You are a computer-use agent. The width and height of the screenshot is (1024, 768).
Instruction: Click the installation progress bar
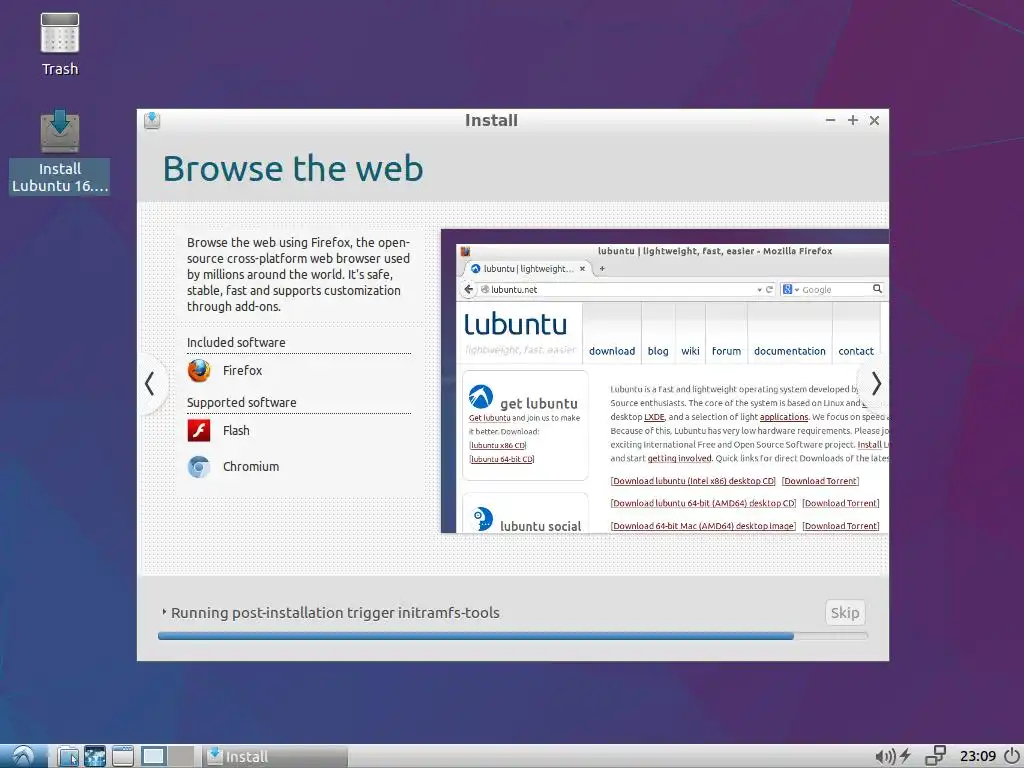[513, 635]
